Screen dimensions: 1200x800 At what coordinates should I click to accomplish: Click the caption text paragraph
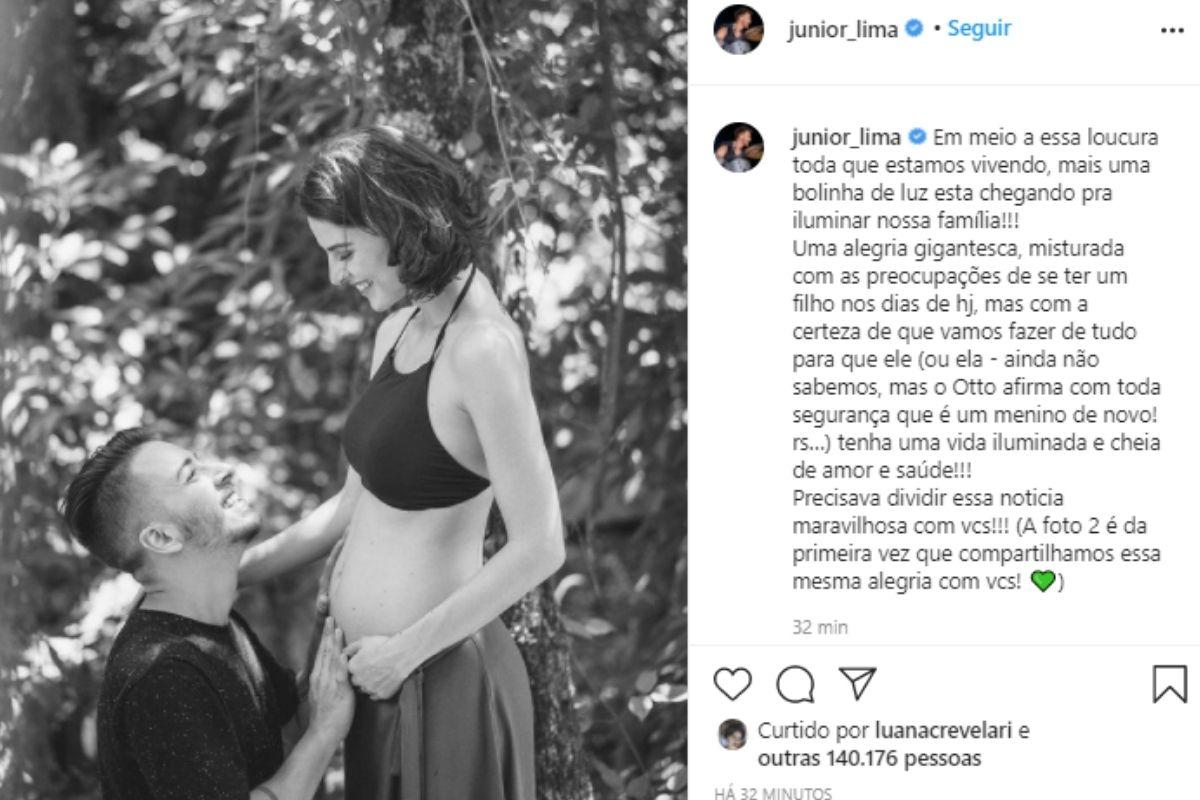[x=976, y=359]
